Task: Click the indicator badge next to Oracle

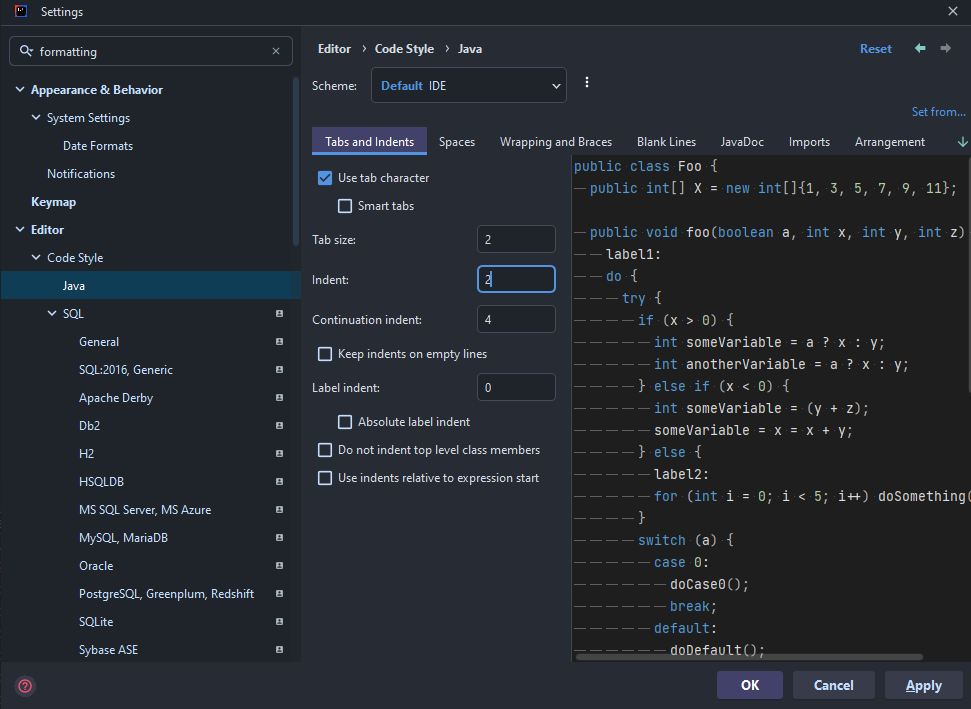Action: (x=278, y=565)
